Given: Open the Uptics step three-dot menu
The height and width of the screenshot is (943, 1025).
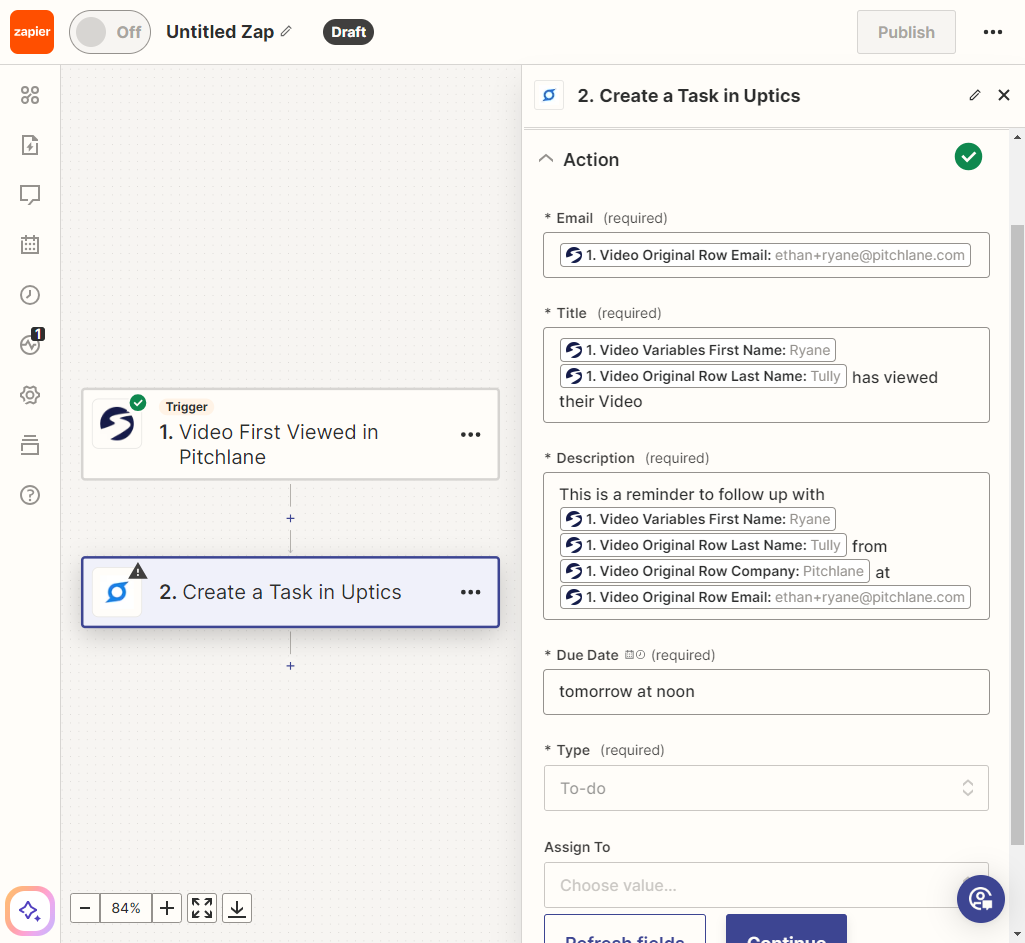Looking at the screenshot, I should (471, 592).
